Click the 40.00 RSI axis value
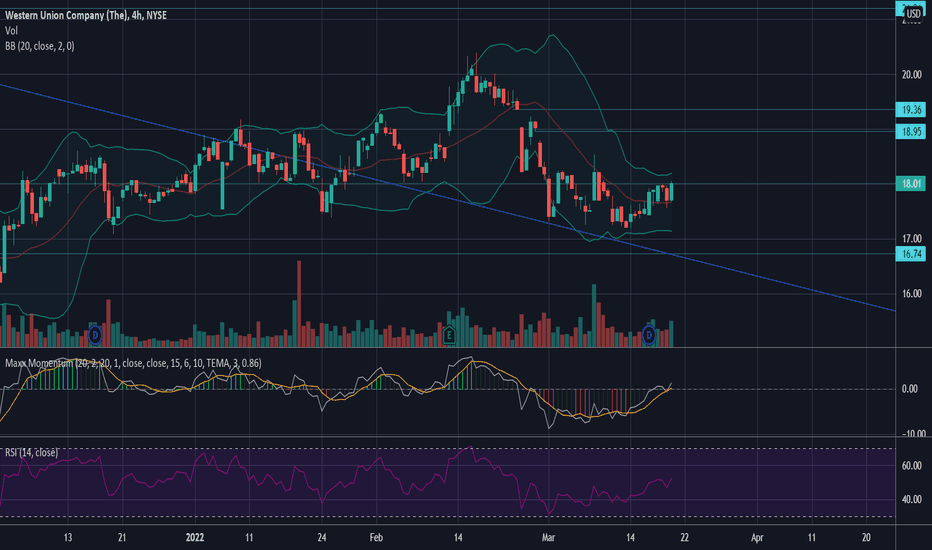 912,499
